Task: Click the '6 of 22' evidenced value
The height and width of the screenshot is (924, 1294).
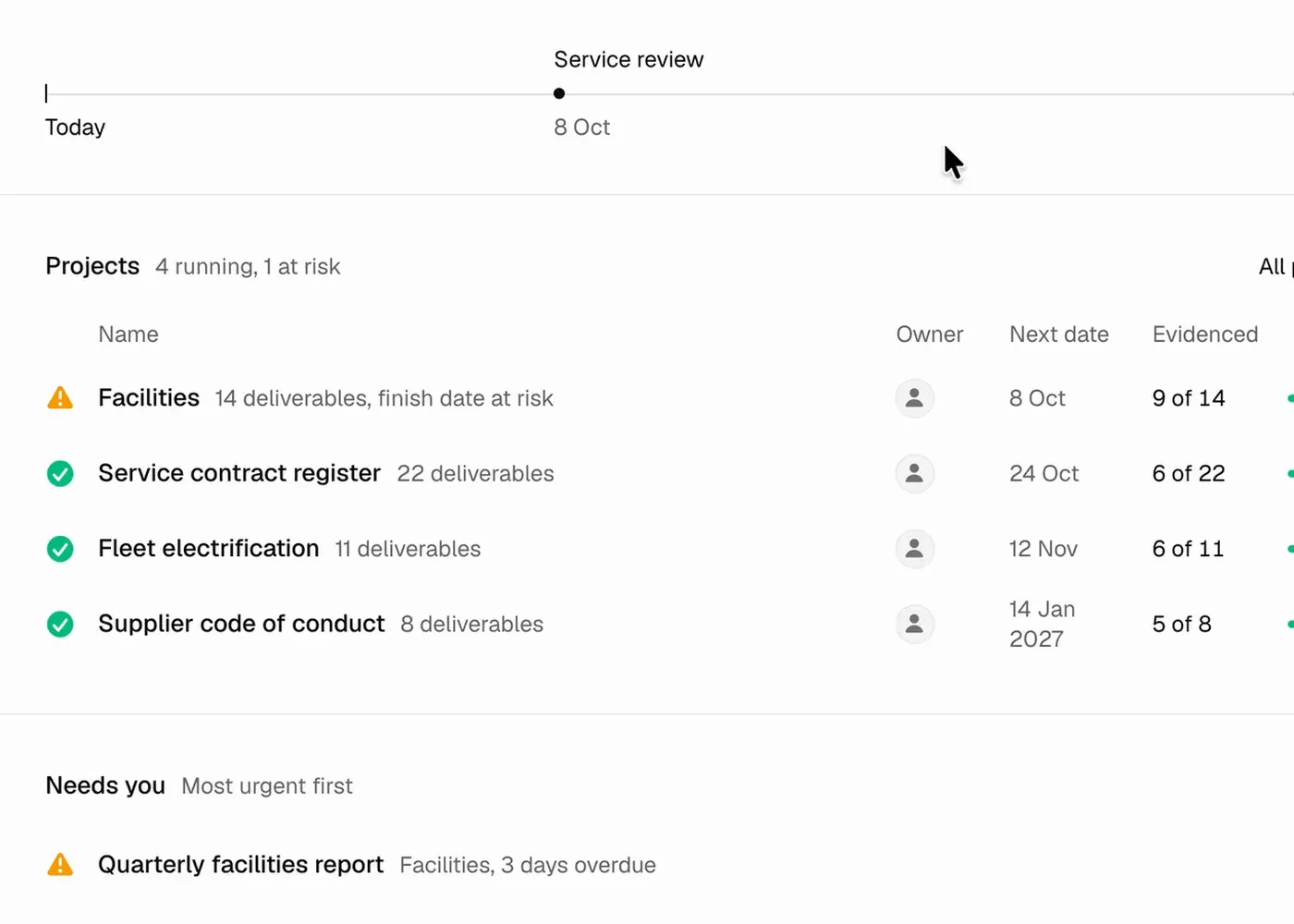Action: 1189,474
